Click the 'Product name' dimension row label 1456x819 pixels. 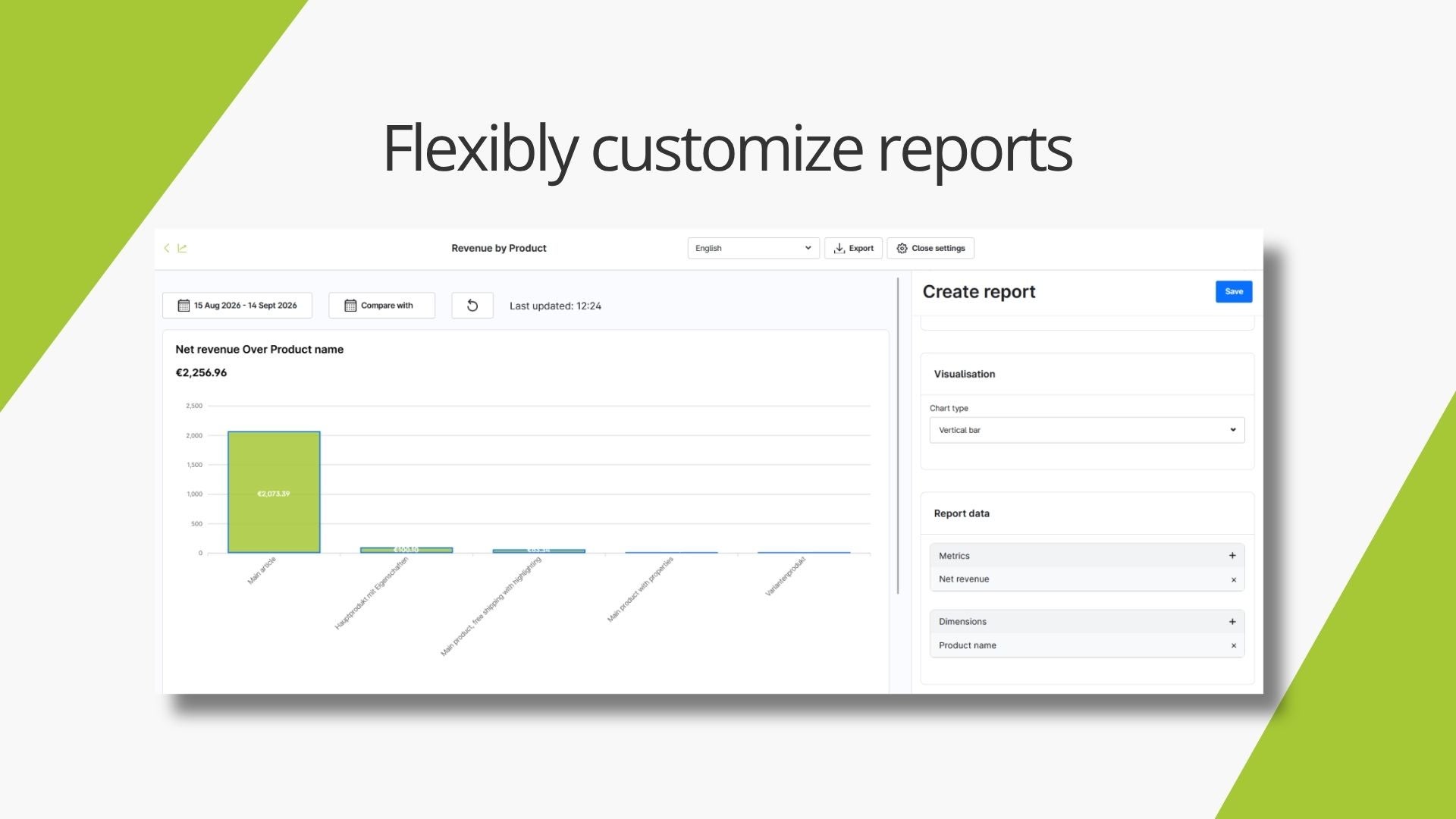tap(968, 645)
